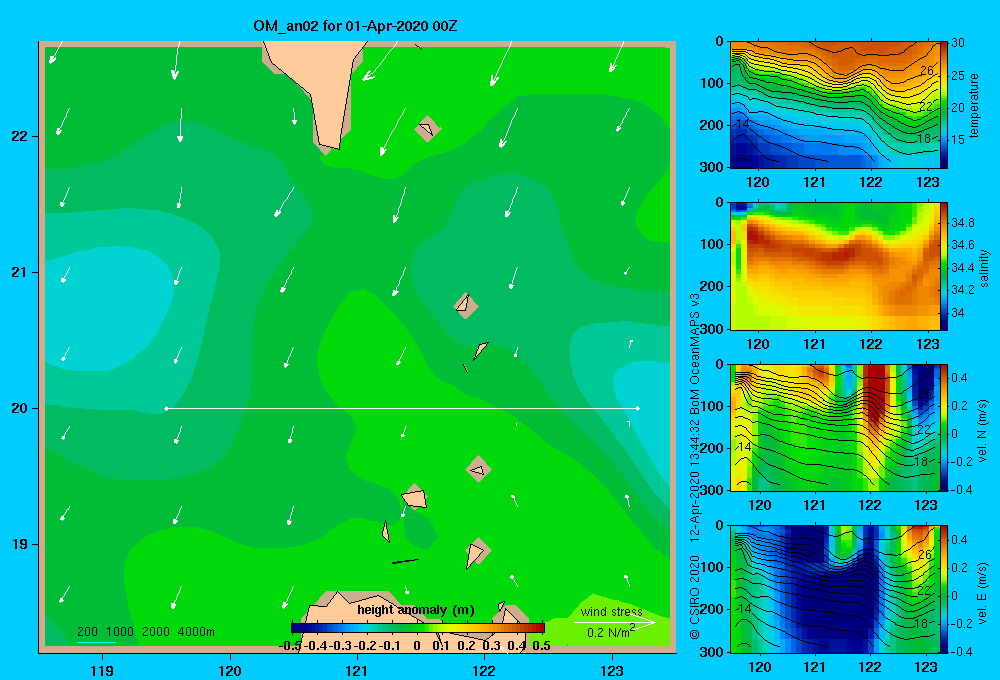The height and width of the screenshot is (680, 1000).
Task: Click latitude tick label 20 on main map axis
Action: click(x=20, y=408)
